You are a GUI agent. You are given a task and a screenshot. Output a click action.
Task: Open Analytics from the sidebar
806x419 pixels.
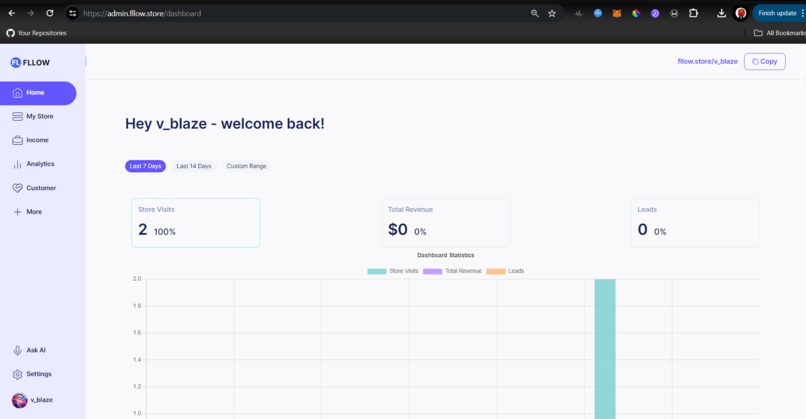33,164
